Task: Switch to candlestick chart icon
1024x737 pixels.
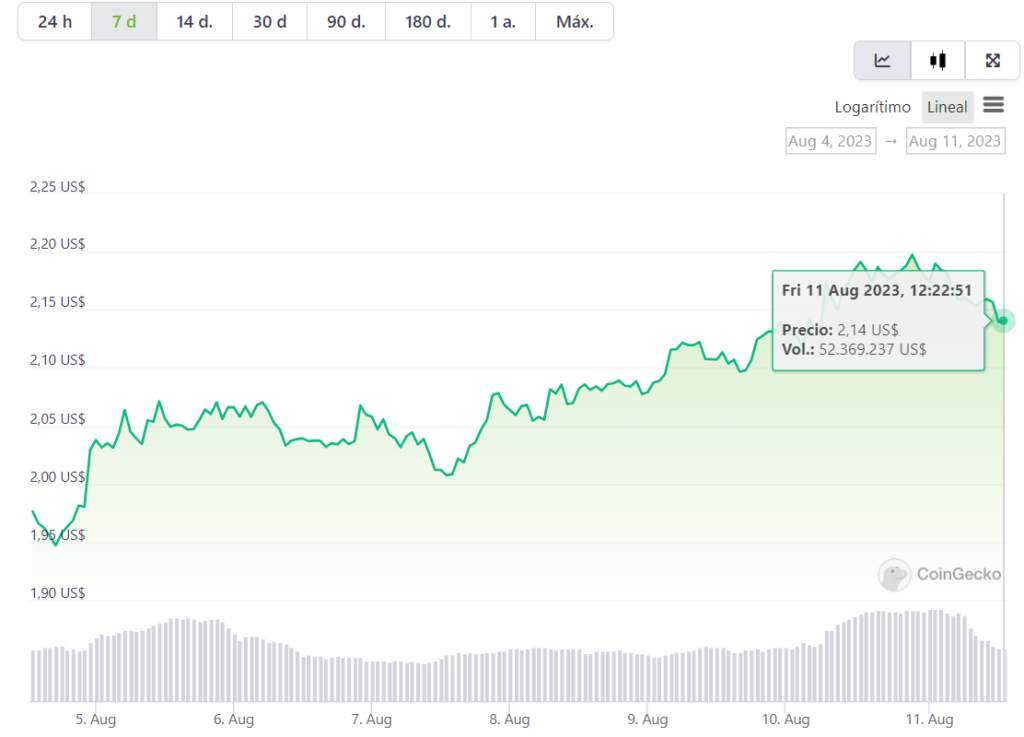Action: coord(938,61)
